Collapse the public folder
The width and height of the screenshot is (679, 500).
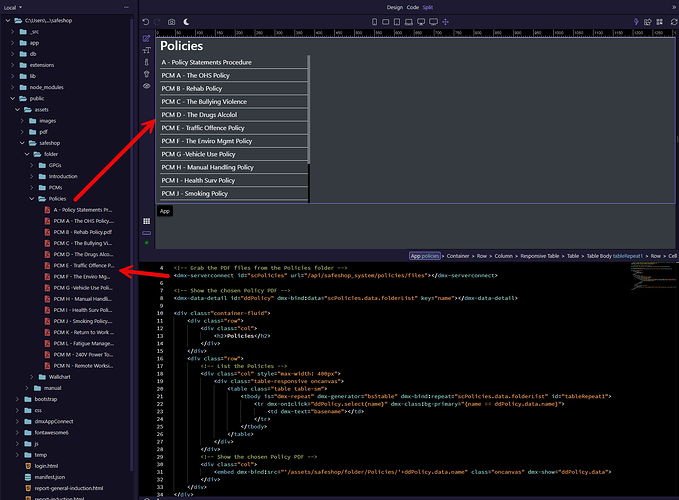tap(13, 98)
